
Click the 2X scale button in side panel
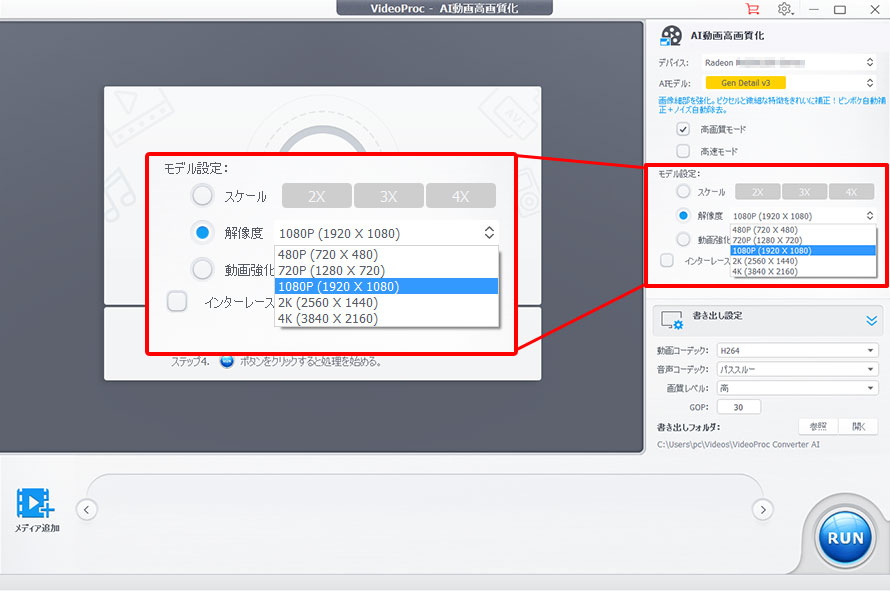click(757, 192)
